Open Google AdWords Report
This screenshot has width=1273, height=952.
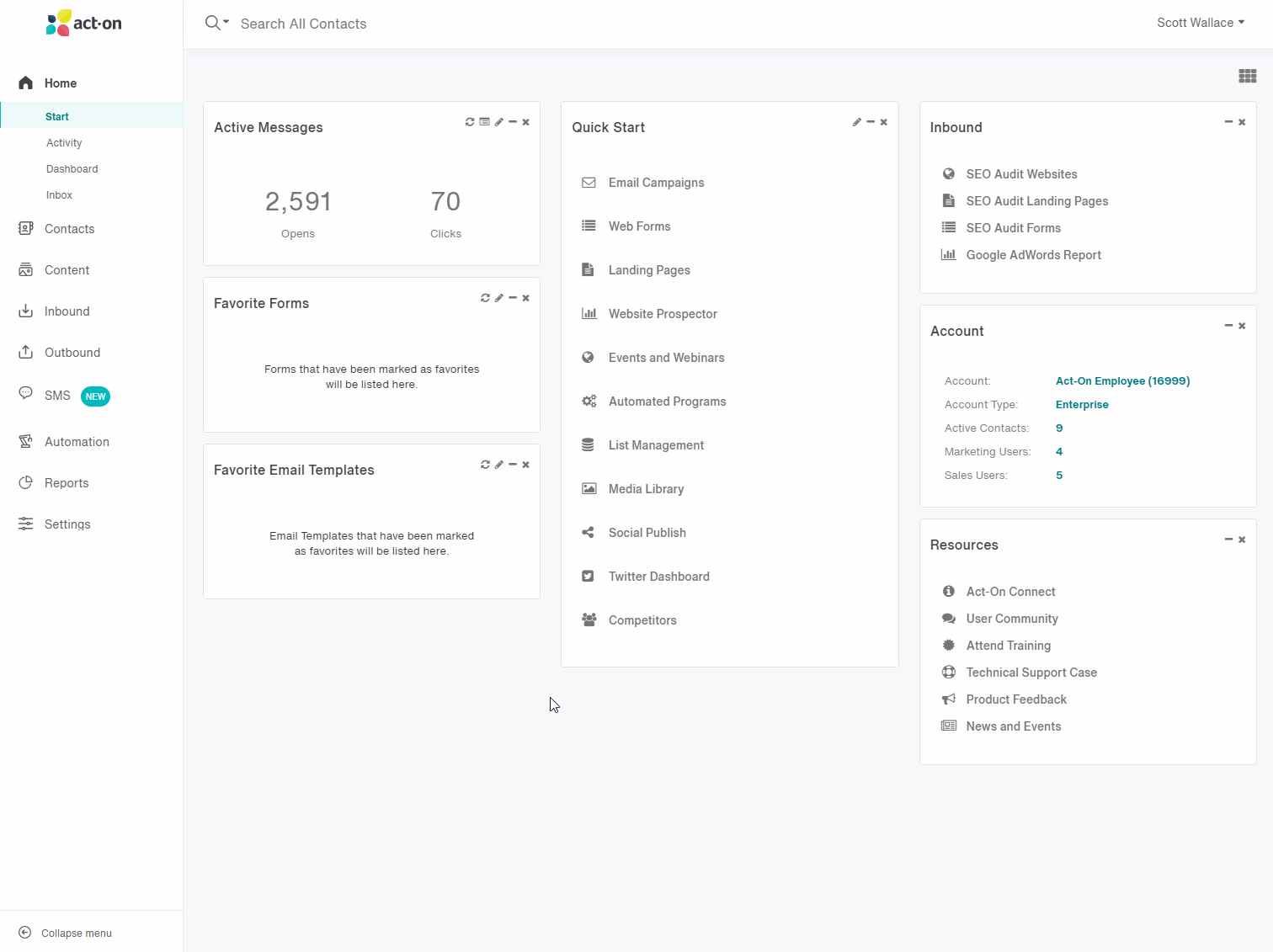click(x=1020, y=255)
